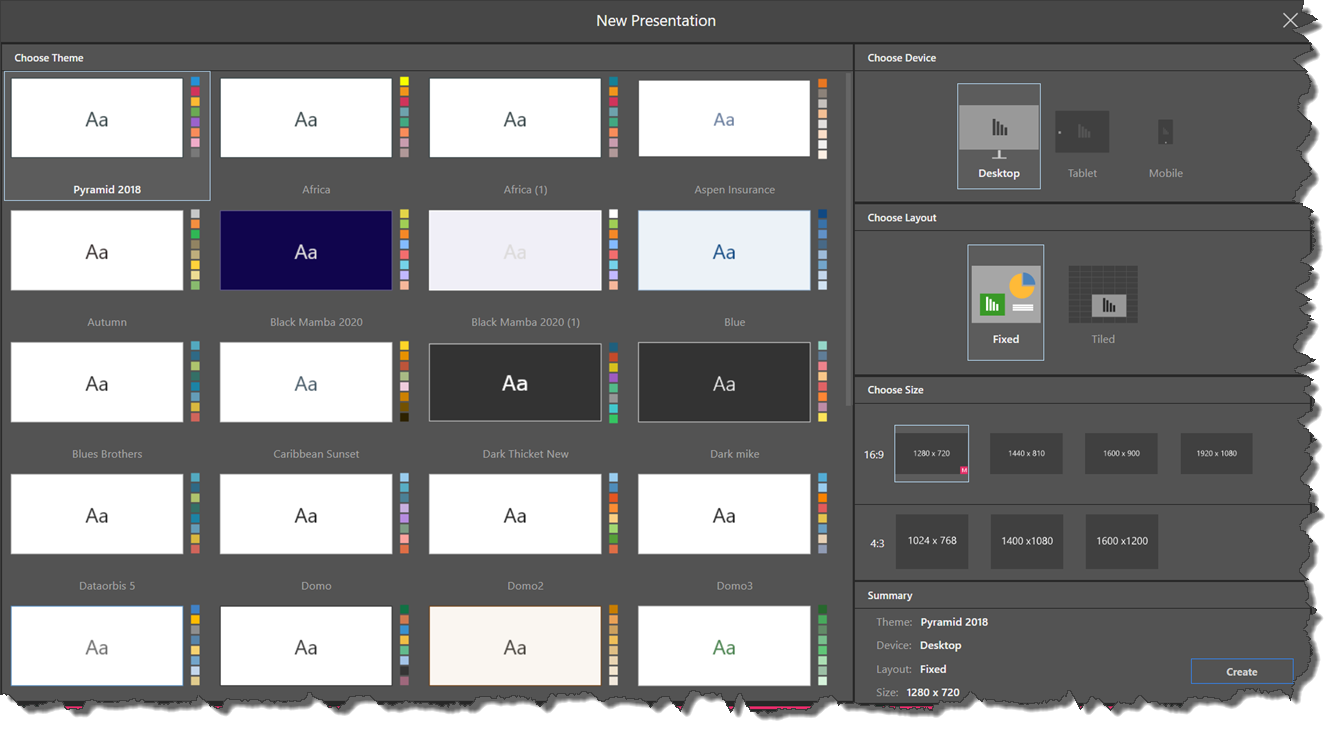Choose the 1400 x1080 size option
The image size is (1340, 735).
coord(1027,541)
